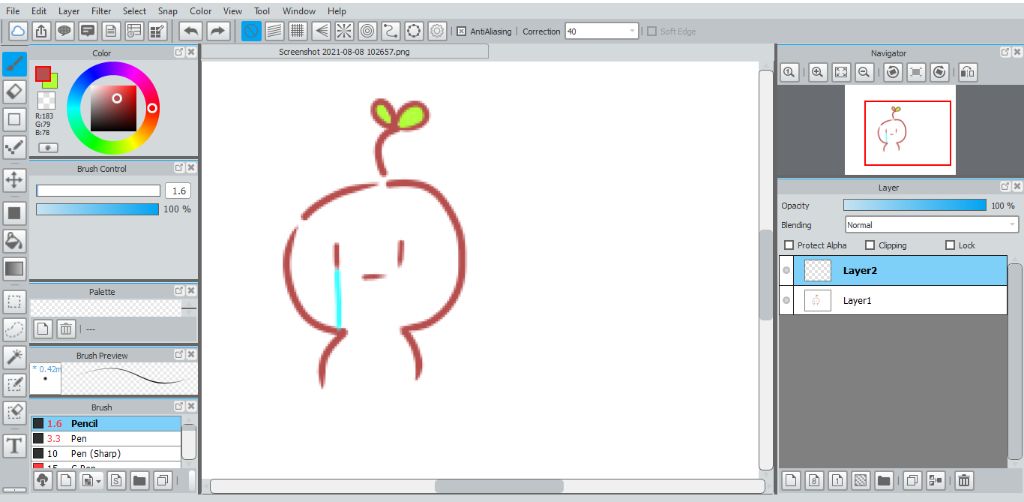This screenshot has width=1024, height=502.
Task: Zoom out using Navigator magnifier minus
Action: click(863, 72)
